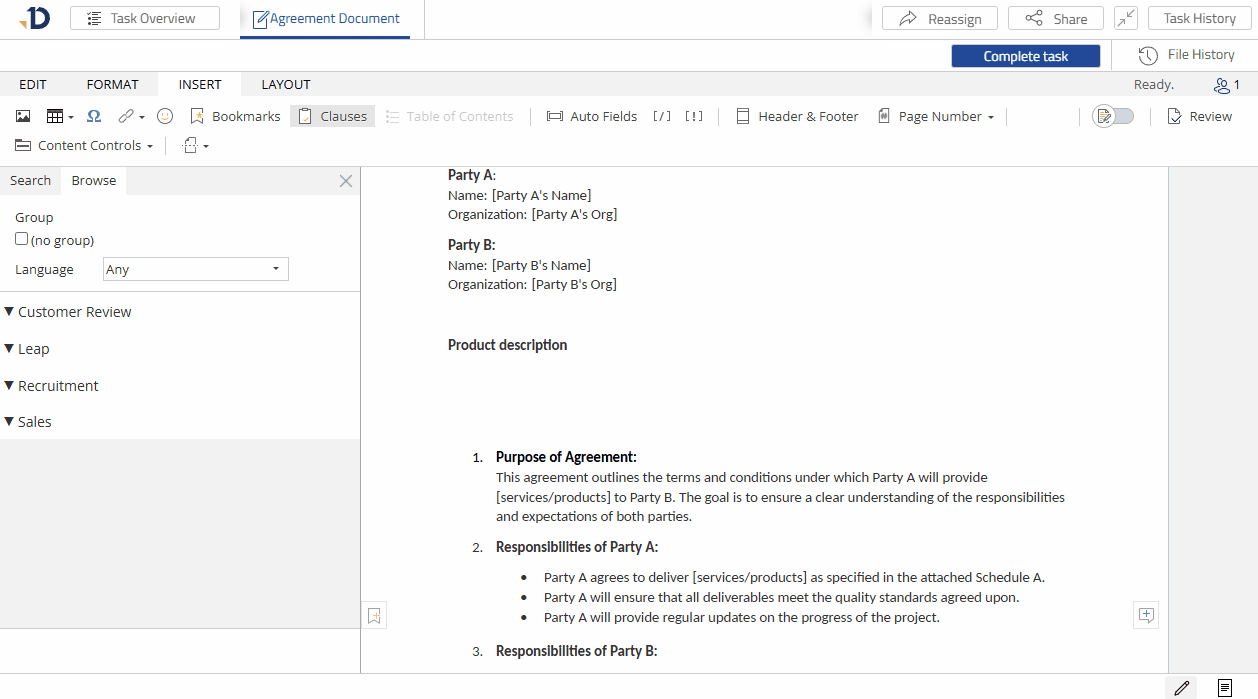Select the INSERT ribbon tab
Image resolution: width=1258 pixels, height=699 pixels.
[200, 84]
